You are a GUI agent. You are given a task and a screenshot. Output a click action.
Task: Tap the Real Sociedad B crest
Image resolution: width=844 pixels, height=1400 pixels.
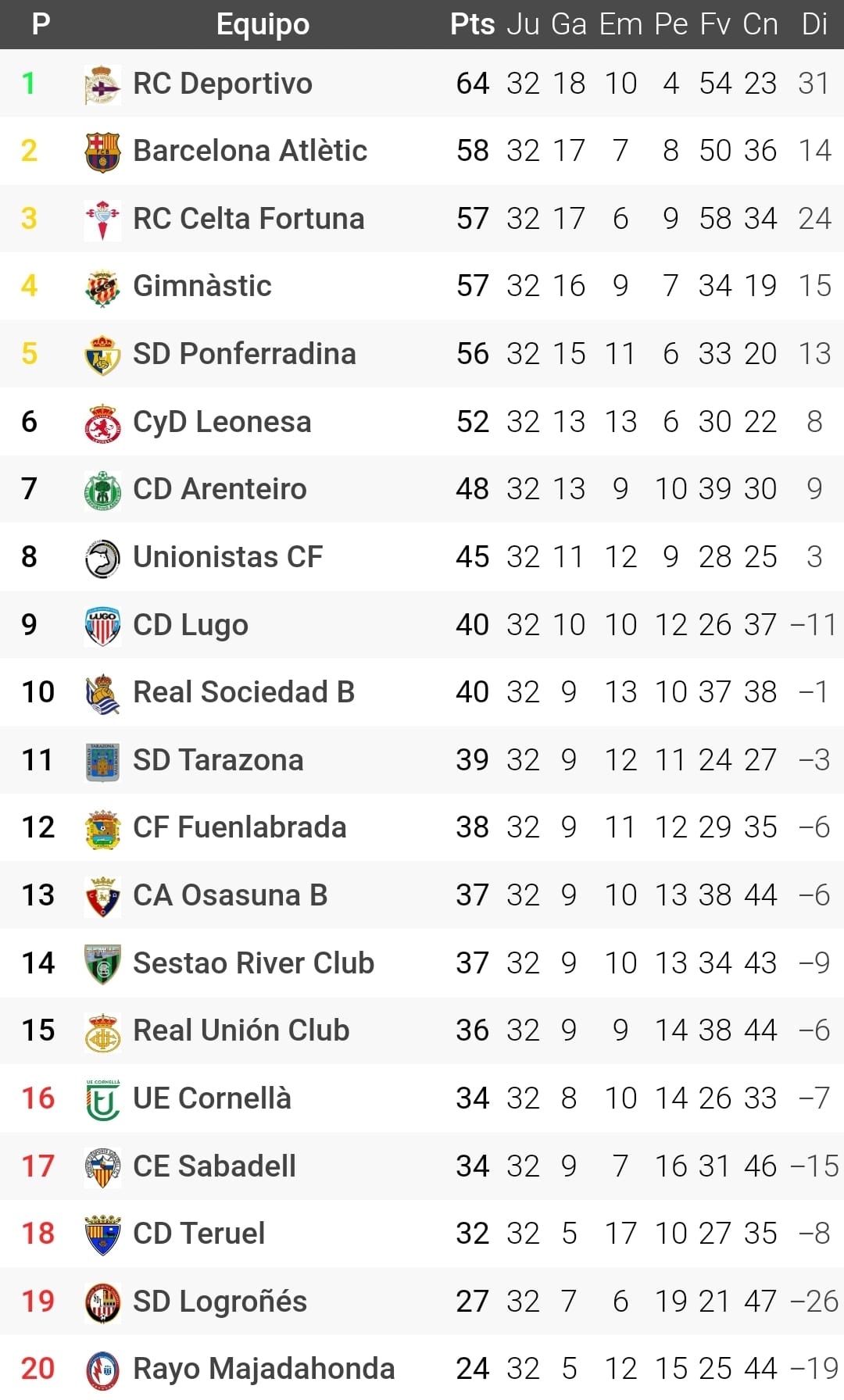(x=102, y=693)
